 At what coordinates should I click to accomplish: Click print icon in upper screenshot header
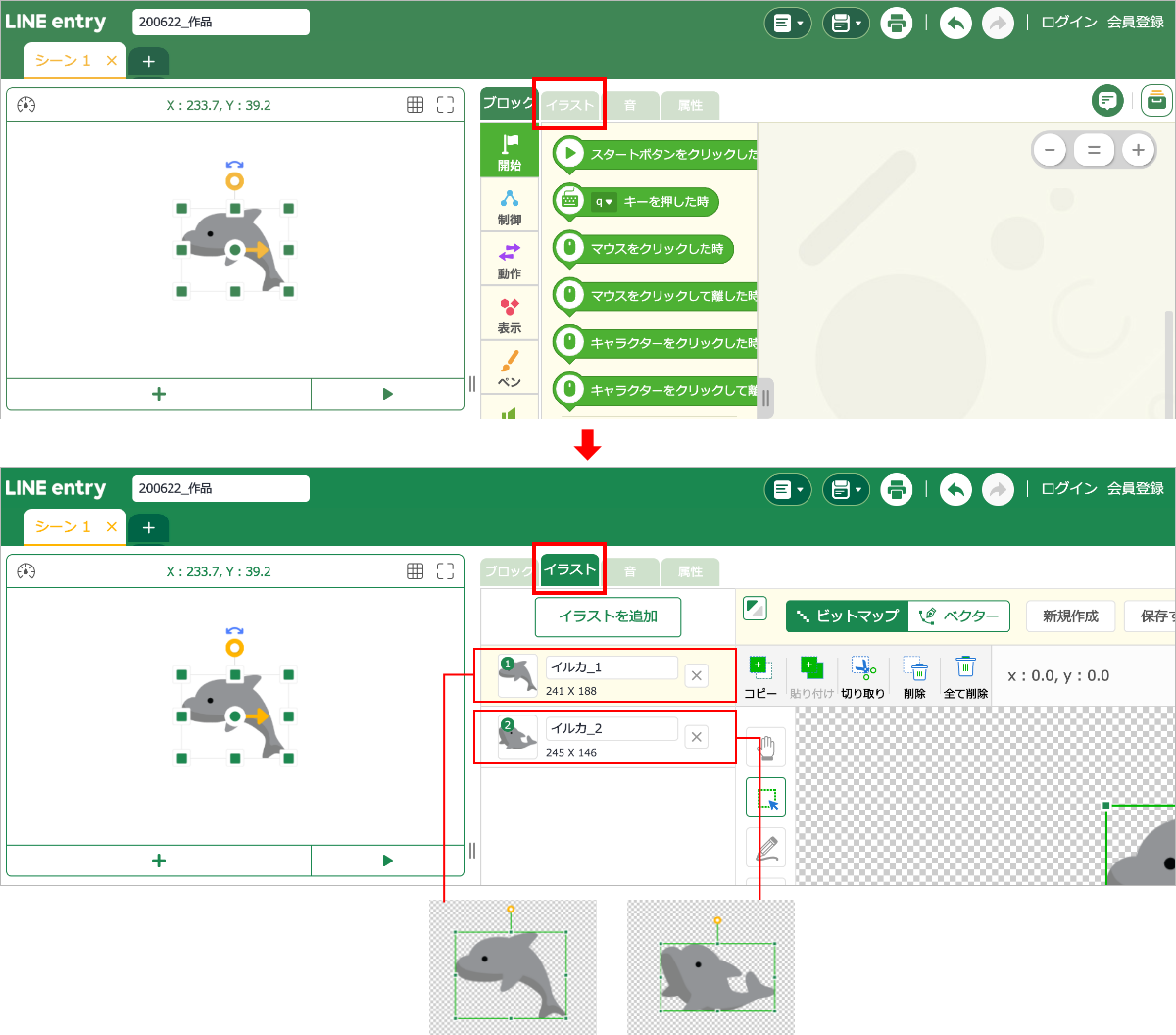[x=896, y=23]
